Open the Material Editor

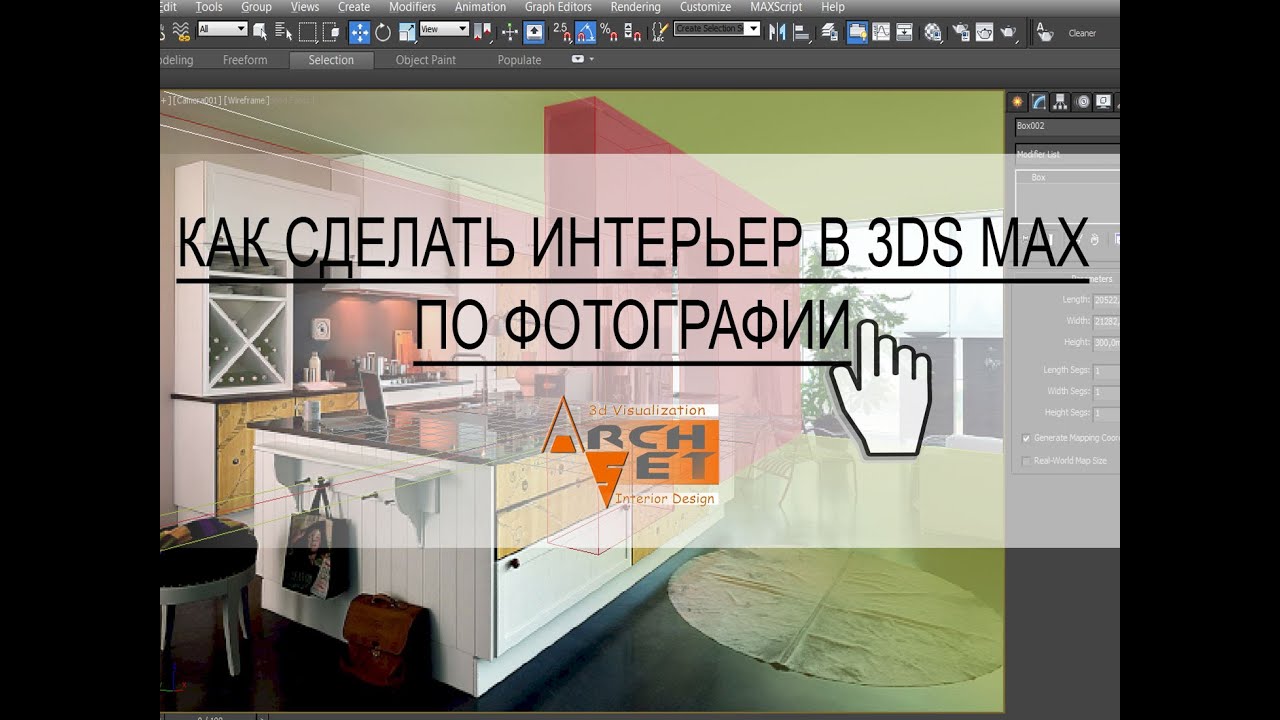click(x=933, y=32)
